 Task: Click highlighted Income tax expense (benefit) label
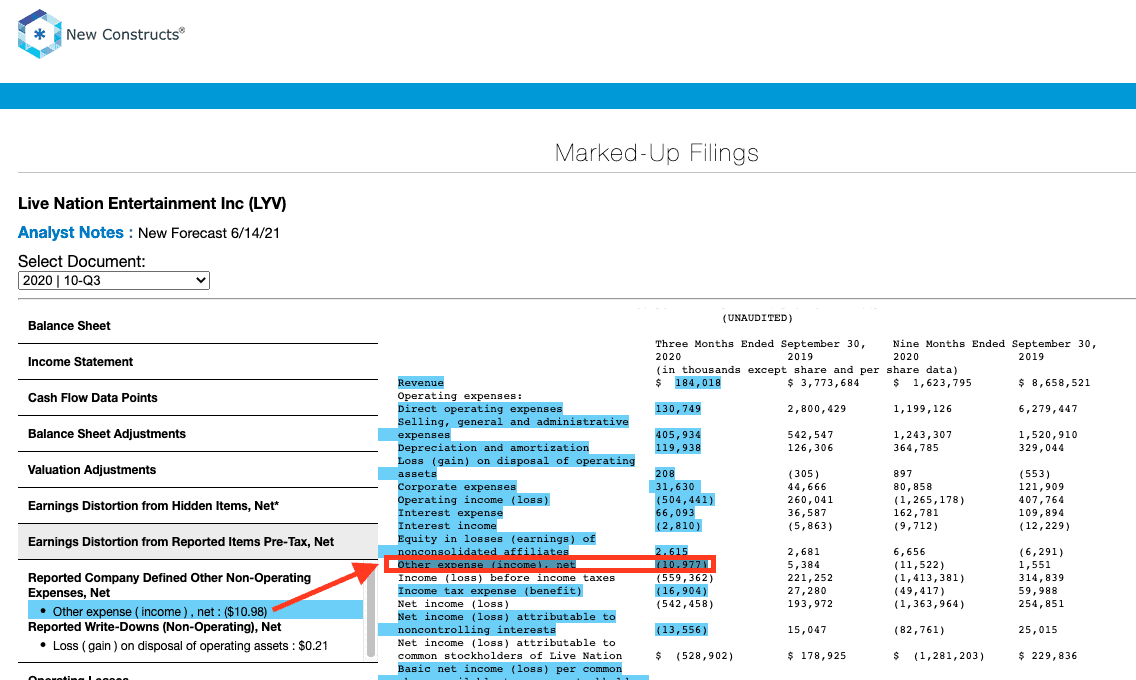pos(490,591)
